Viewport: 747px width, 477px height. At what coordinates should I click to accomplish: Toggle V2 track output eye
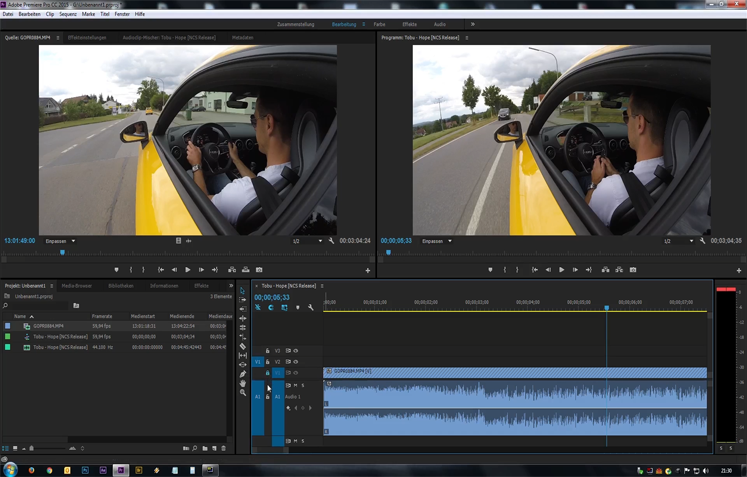(x=296, y=362)
